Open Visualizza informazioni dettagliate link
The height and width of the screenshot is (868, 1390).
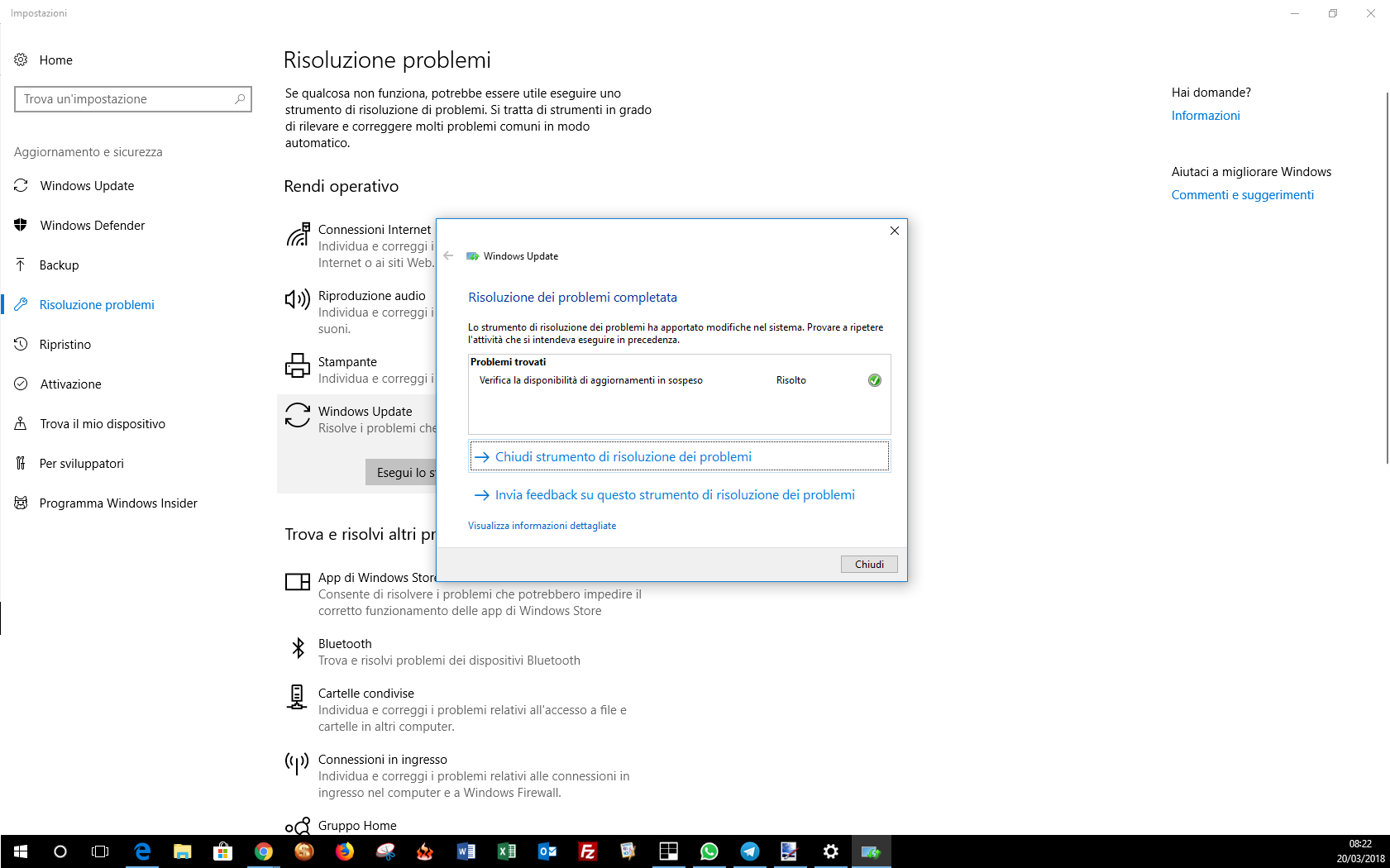coord(542,526)
